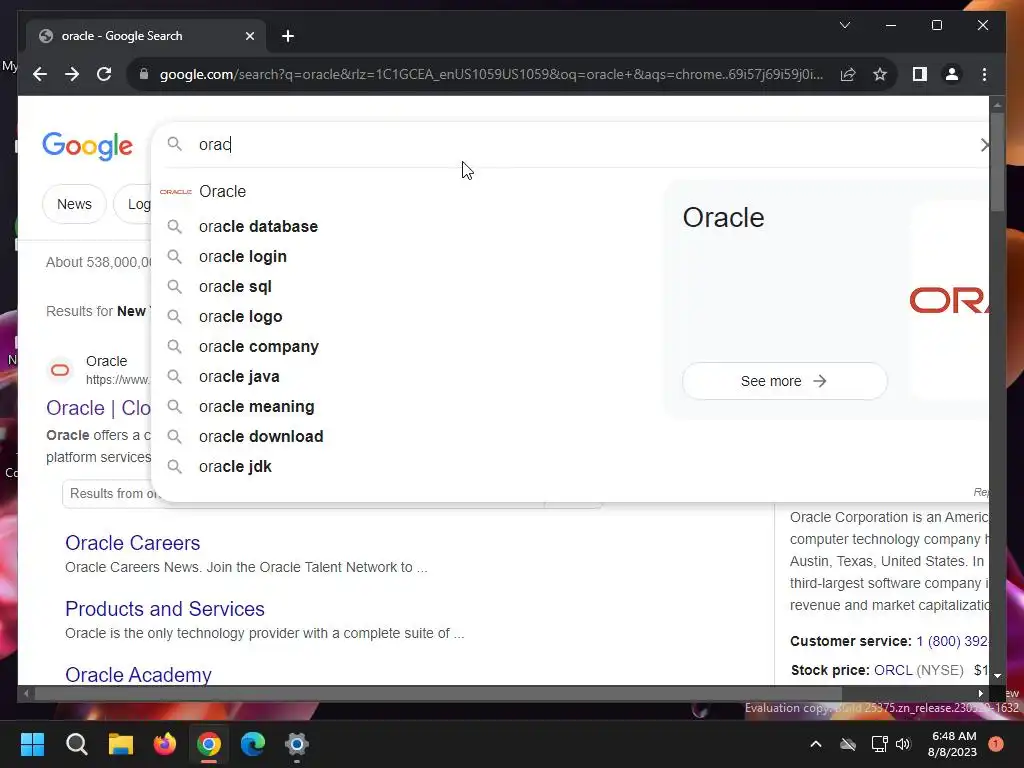Close the 'oracle - Google Search' tab

pos(249,36)
